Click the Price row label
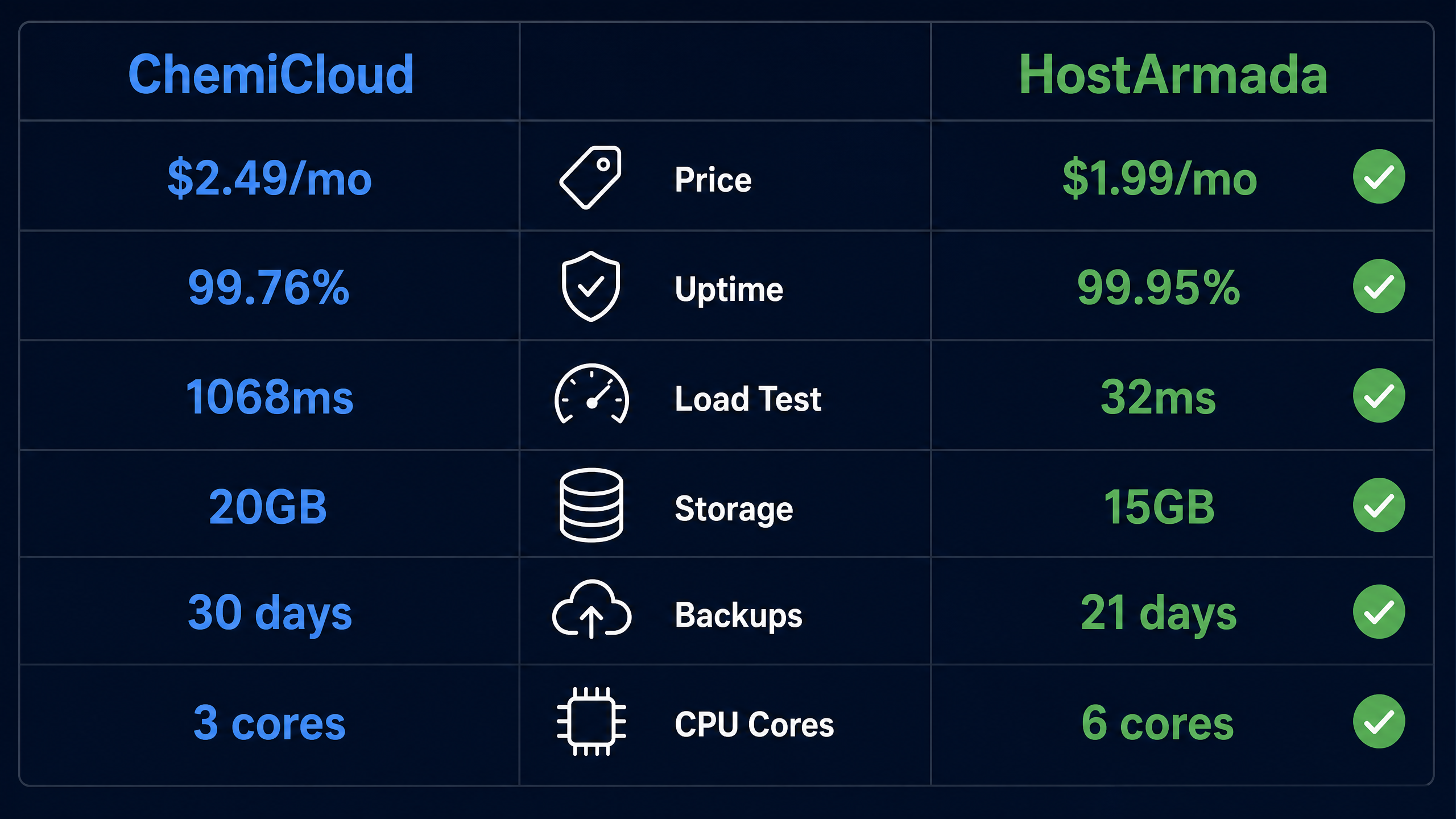 (713, 180)
